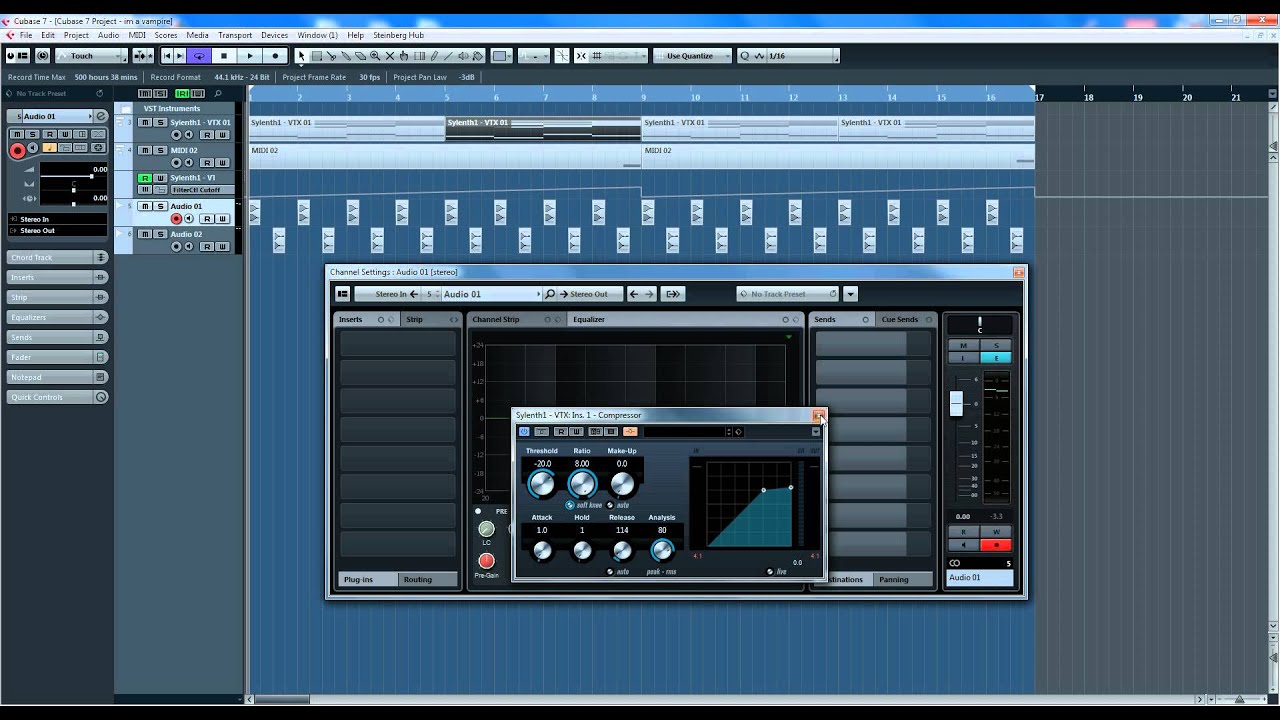
Task: Select the Glue tool
Action: point(345,56)
